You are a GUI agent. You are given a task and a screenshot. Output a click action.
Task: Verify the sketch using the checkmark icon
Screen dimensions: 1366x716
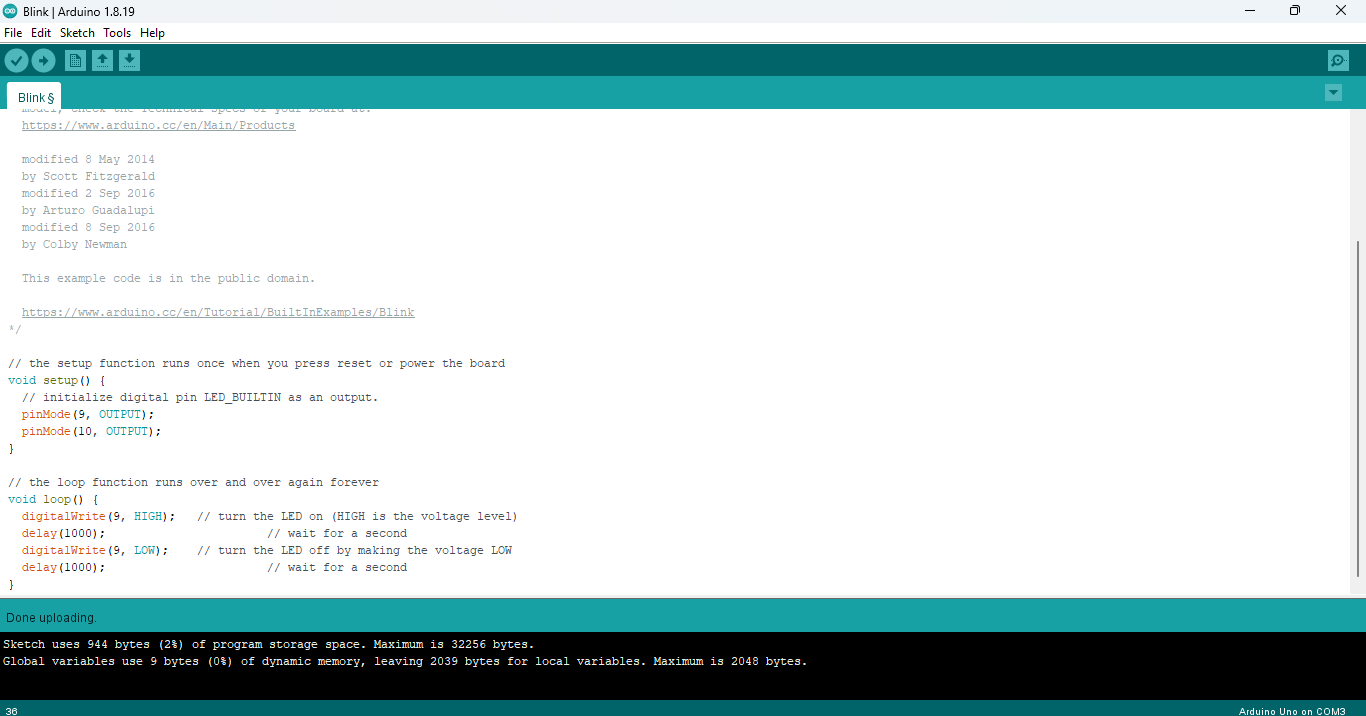point(16,60)
